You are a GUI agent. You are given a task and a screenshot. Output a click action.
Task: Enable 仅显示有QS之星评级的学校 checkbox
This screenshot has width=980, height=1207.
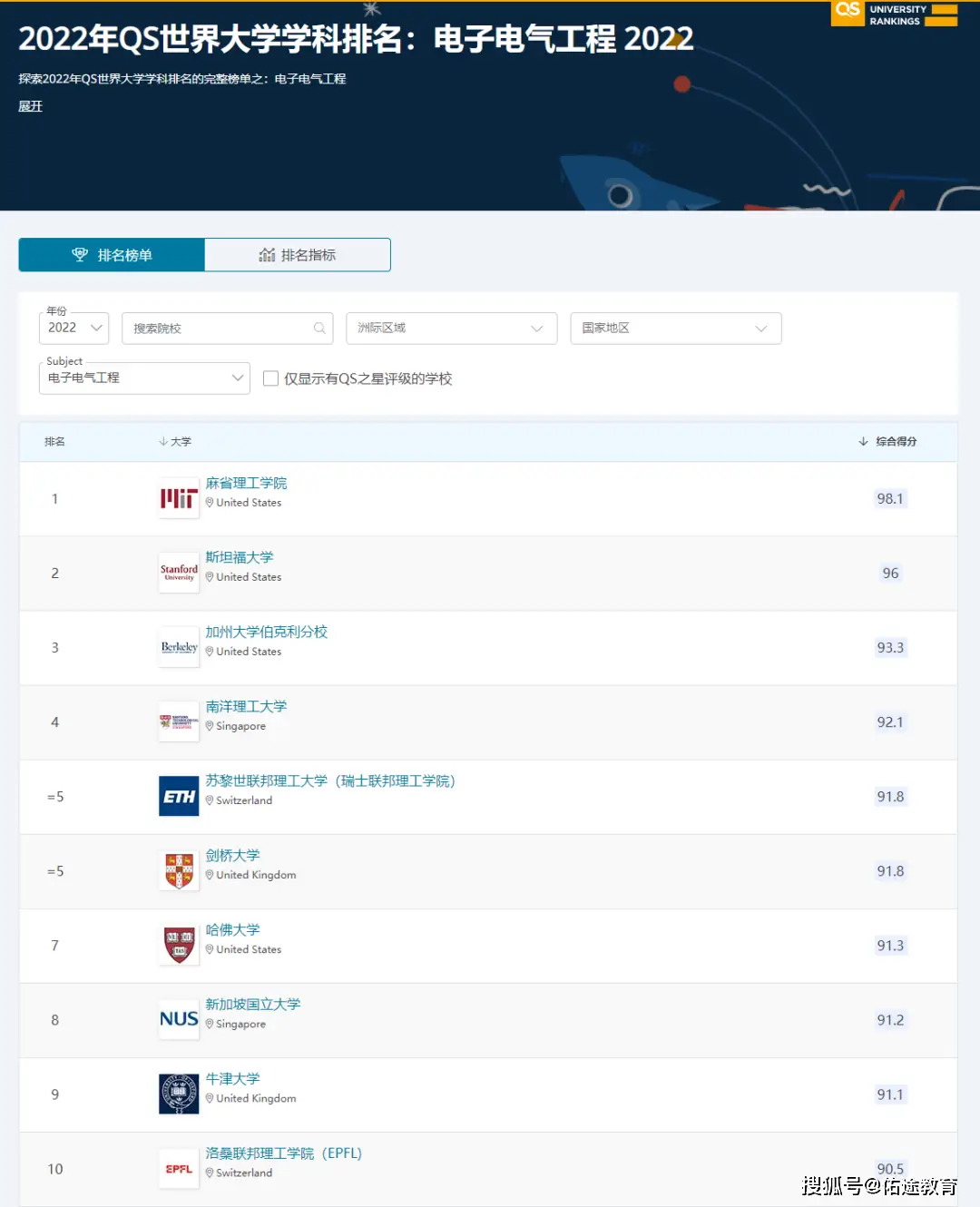[270, 378]
